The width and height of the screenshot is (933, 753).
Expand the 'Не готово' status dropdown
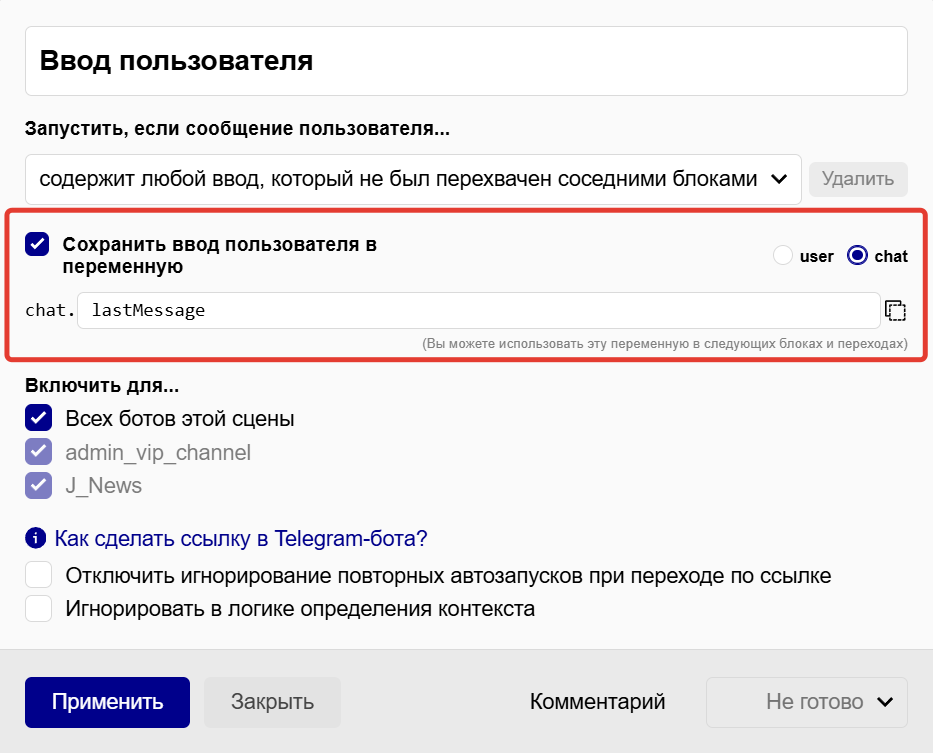806,702
